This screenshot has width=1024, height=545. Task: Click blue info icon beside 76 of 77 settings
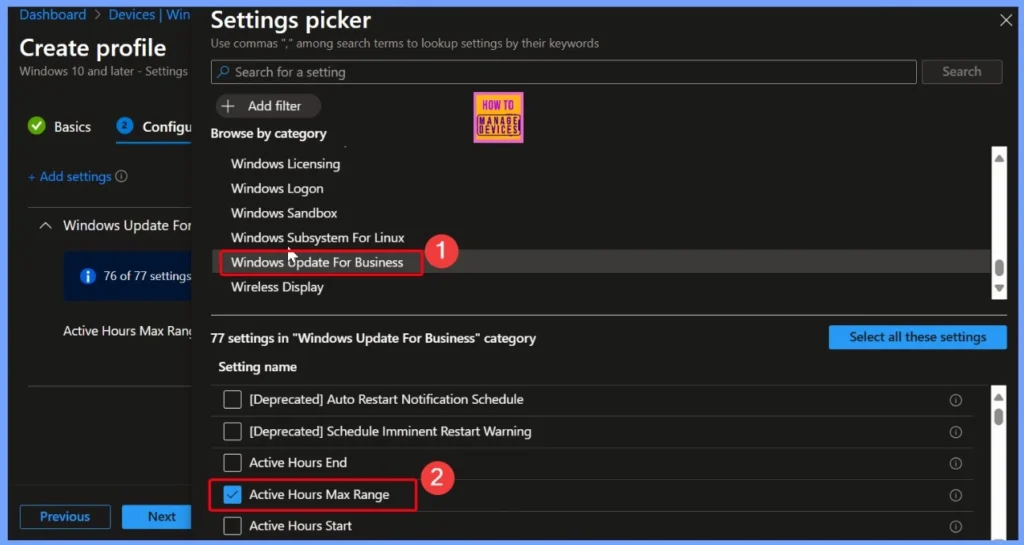click(x=88, y=276)
